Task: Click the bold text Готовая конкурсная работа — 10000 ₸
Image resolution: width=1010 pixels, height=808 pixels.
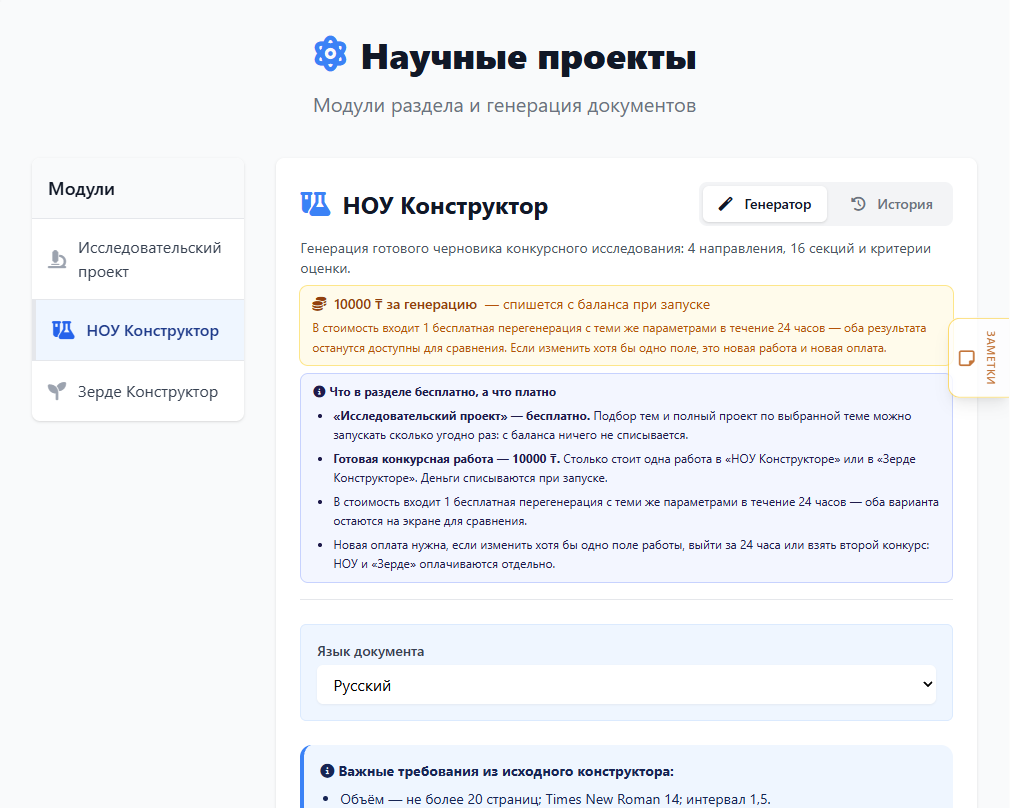Action: [446, 459]
